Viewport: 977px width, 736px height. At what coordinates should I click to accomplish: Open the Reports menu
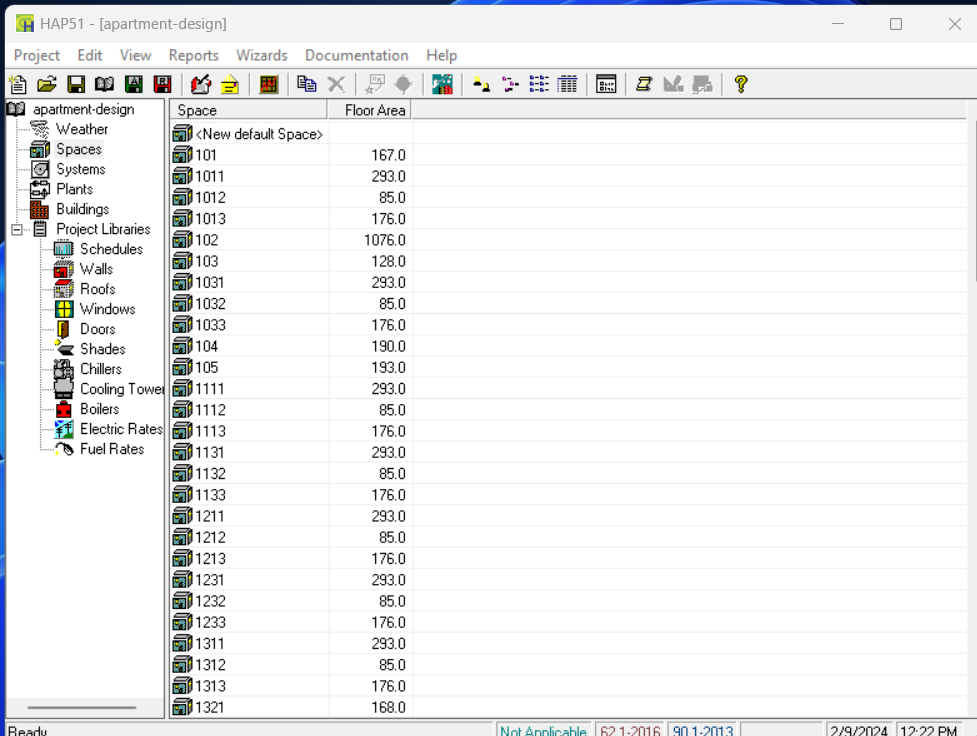(193, 56)
